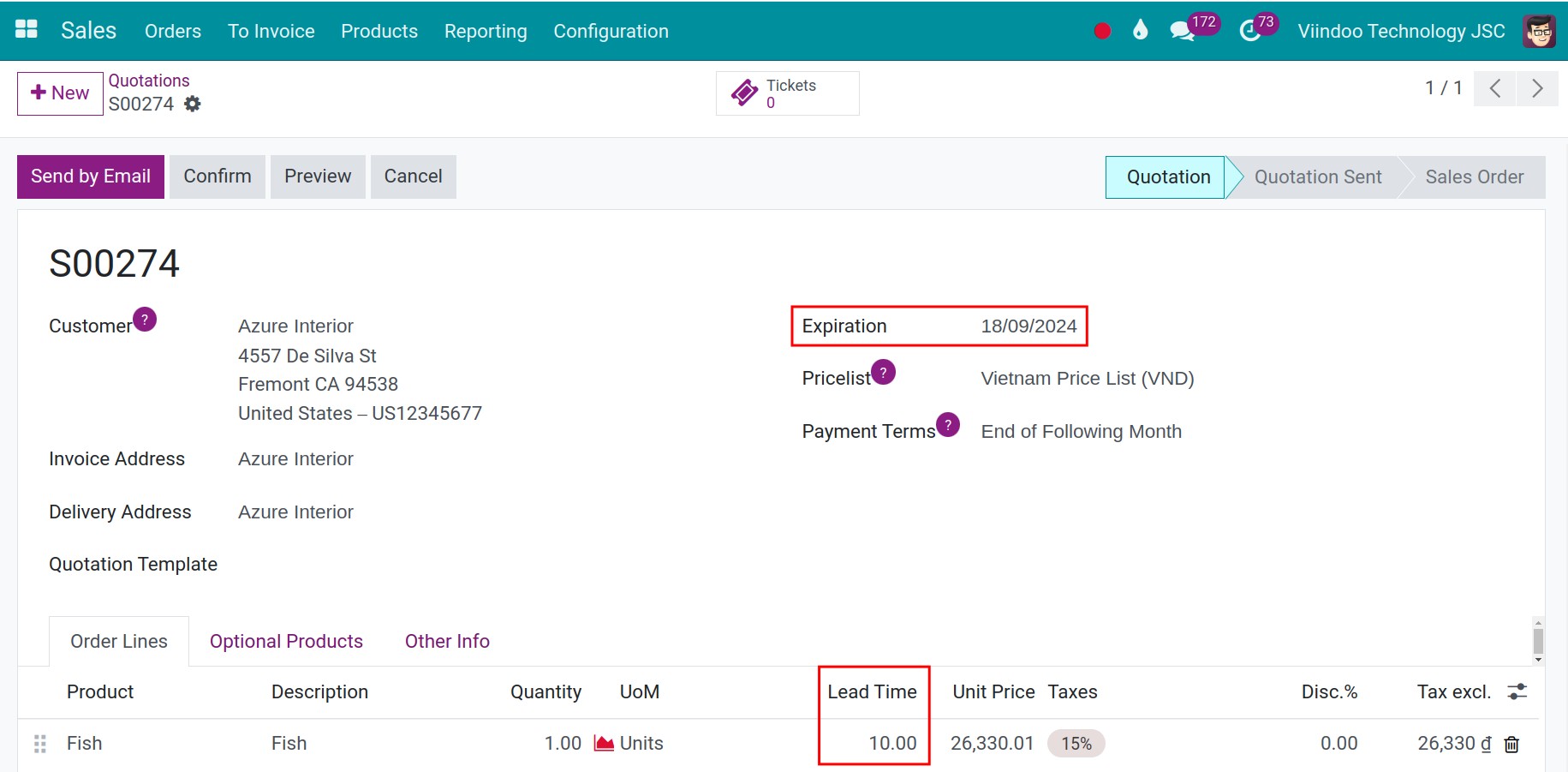This screenshot has height=772, width=1568.
Task: Open the Tickets smart button
Action: tap(788, 93)
